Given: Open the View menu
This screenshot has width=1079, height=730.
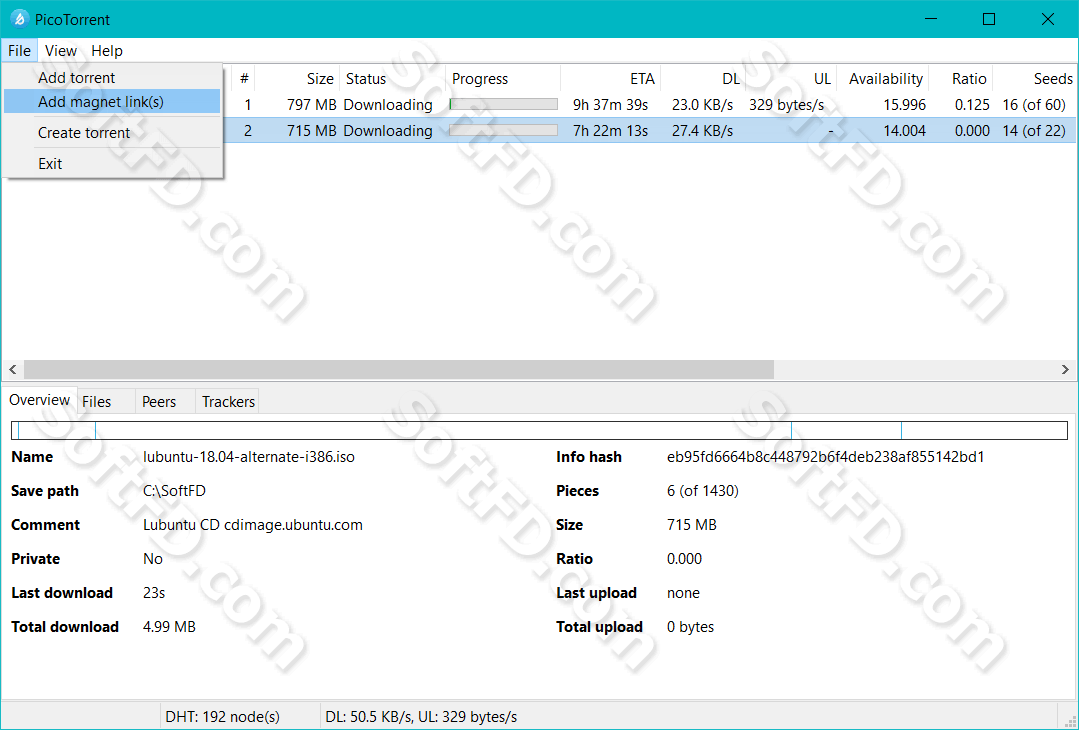Looking at the screenshot, I should coord(61,51).
